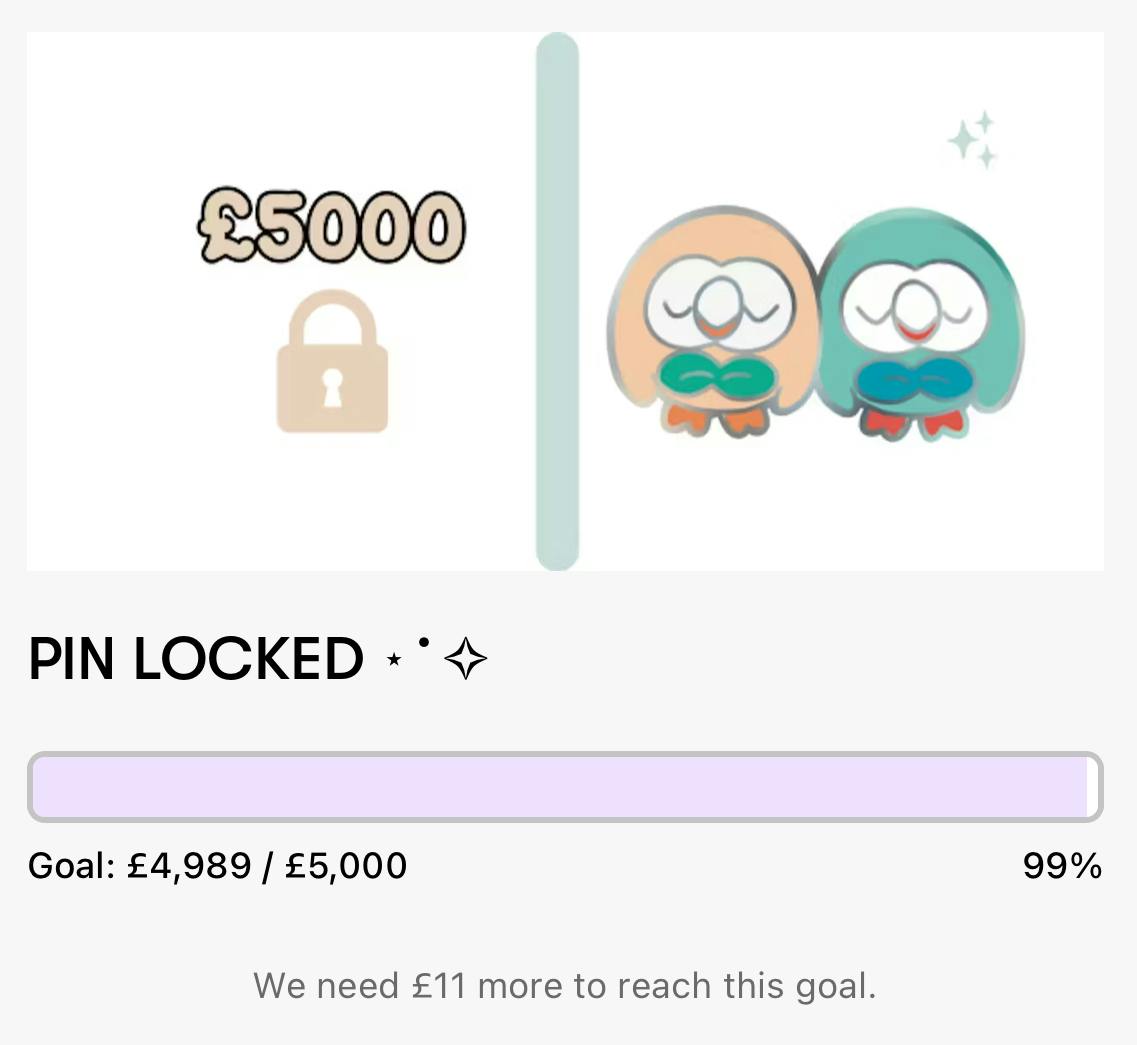
Task: Click the 'We need £11 more' message
Action: (x=565, y=986)
